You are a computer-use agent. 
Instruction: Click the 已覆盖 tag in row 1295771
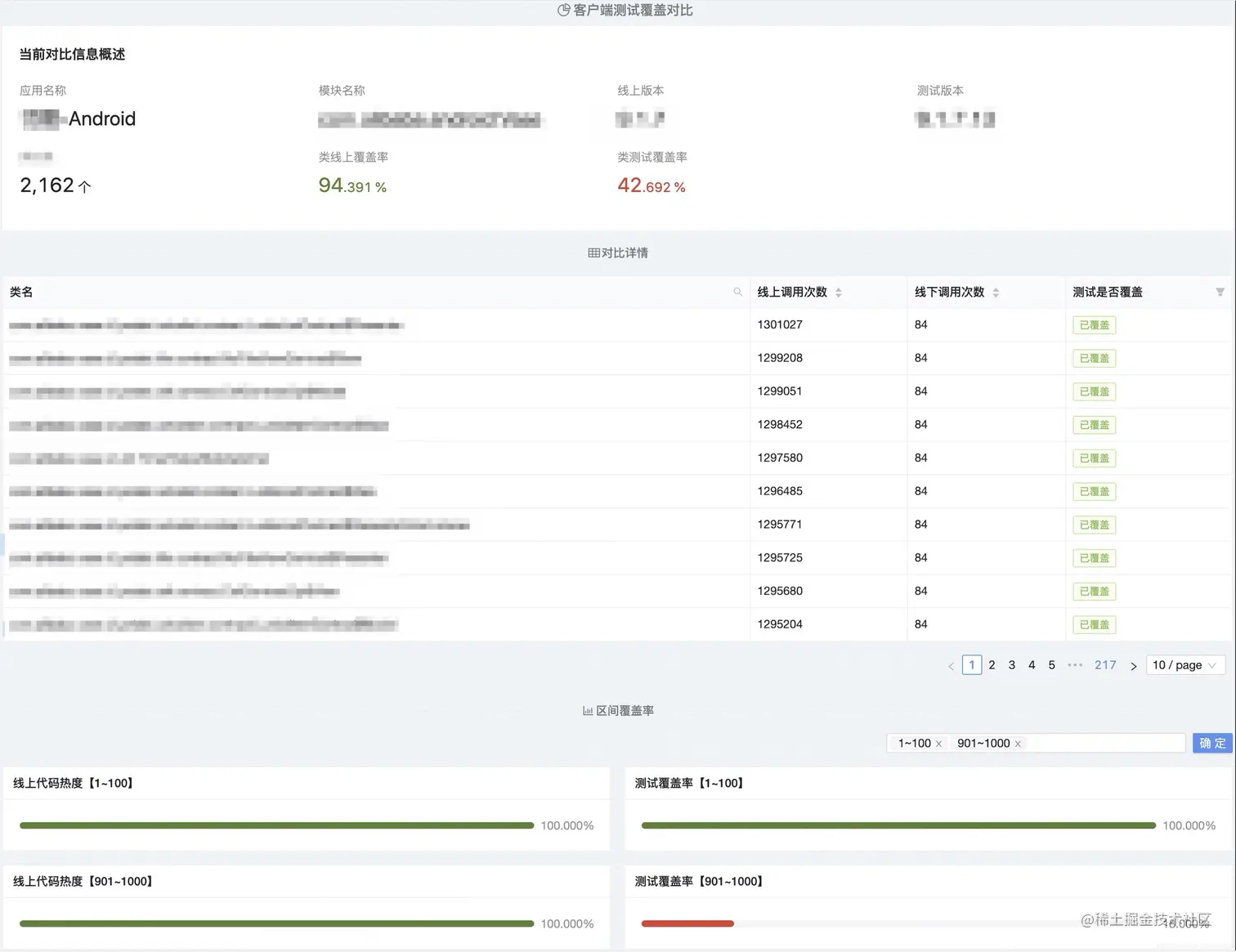pyautogui.click(x=1094, y=525)
